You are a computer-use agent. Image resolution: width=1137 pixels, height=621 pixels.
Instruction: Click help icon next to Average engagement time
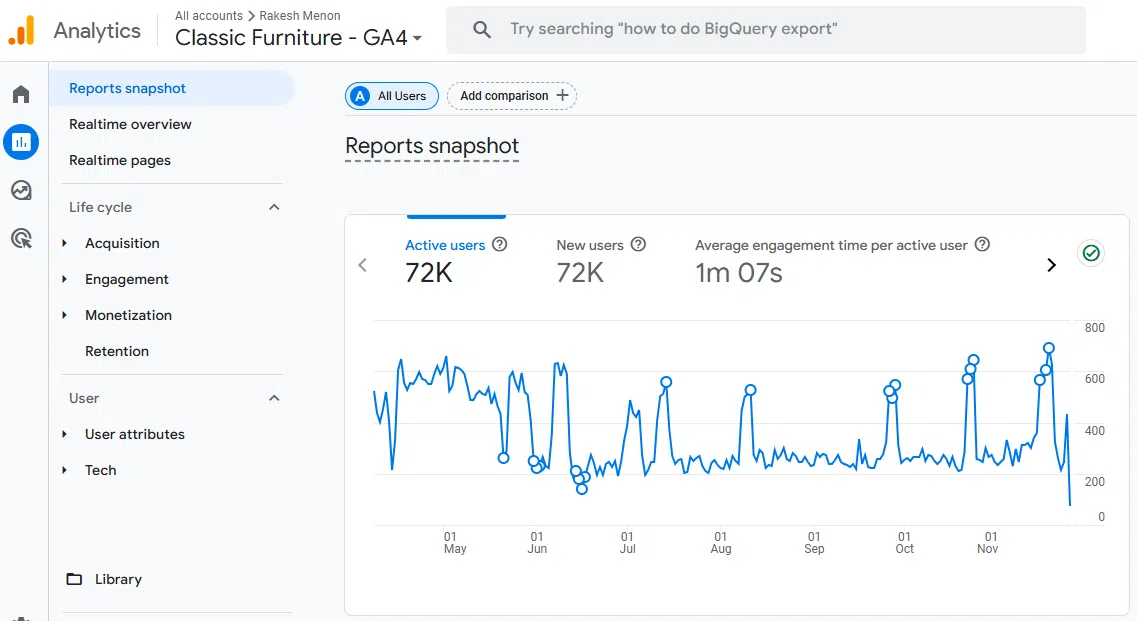(x=982, y=245)
